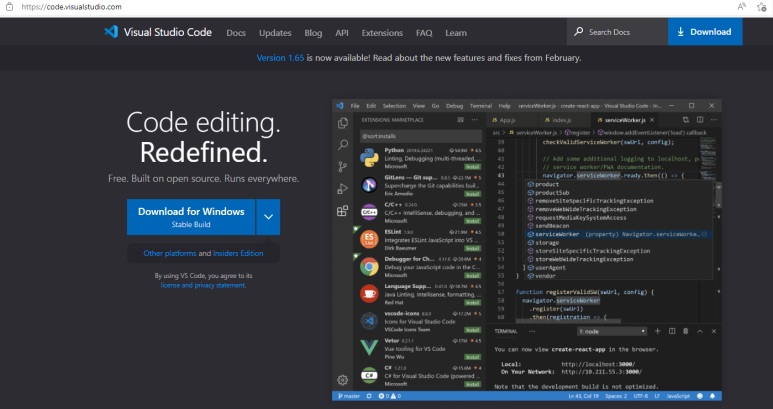
Task: Select the serviceWorker autocomplete suggestion
Action: point(618,235)
